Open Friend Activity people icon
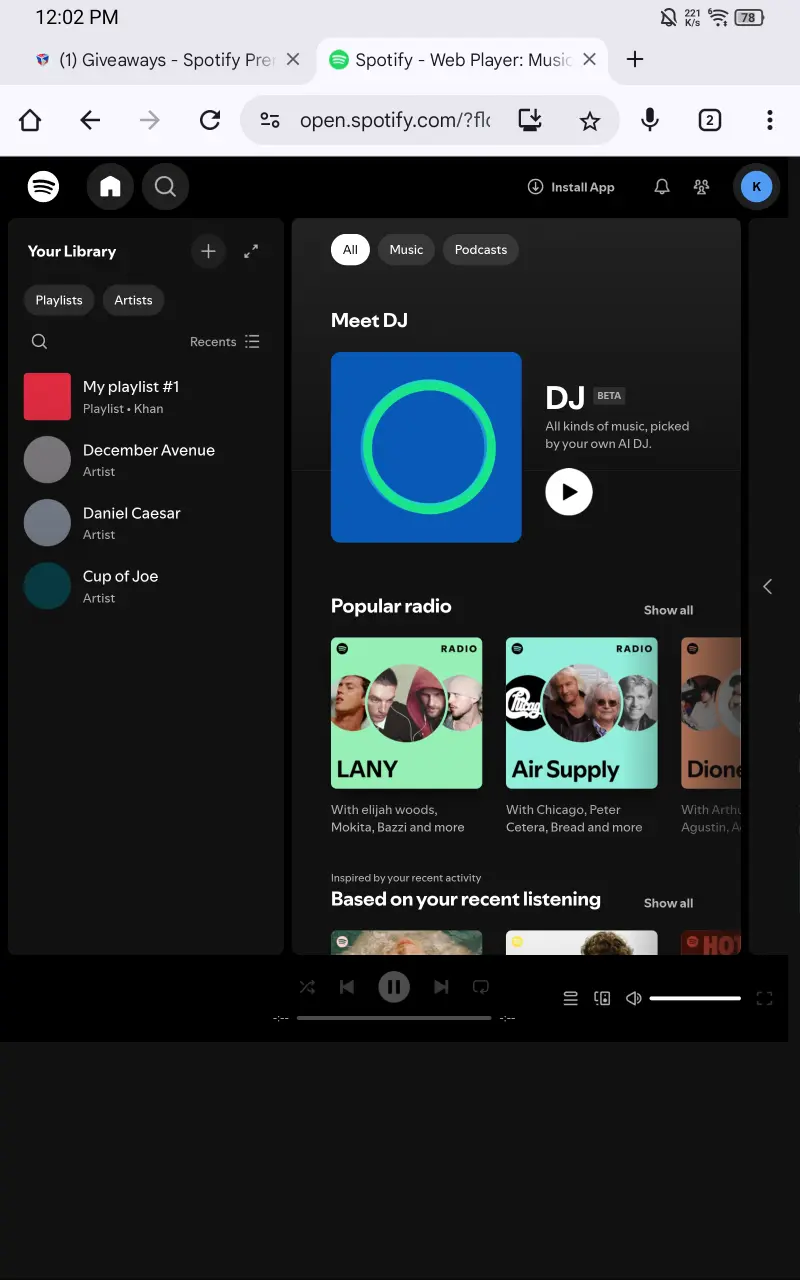800x1280 pixels. pos(702,187)
